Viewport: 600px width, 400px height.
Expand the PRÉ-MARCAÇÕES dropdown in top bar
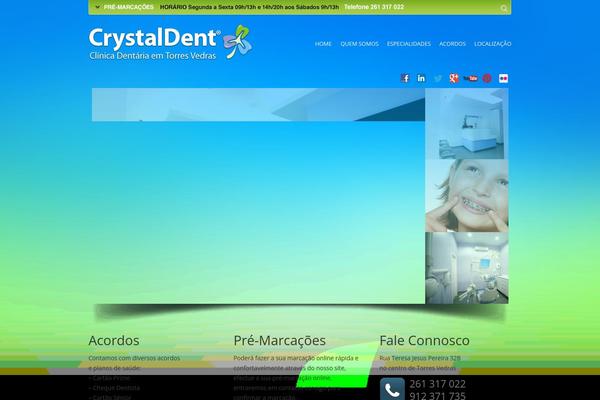[124, 7]
